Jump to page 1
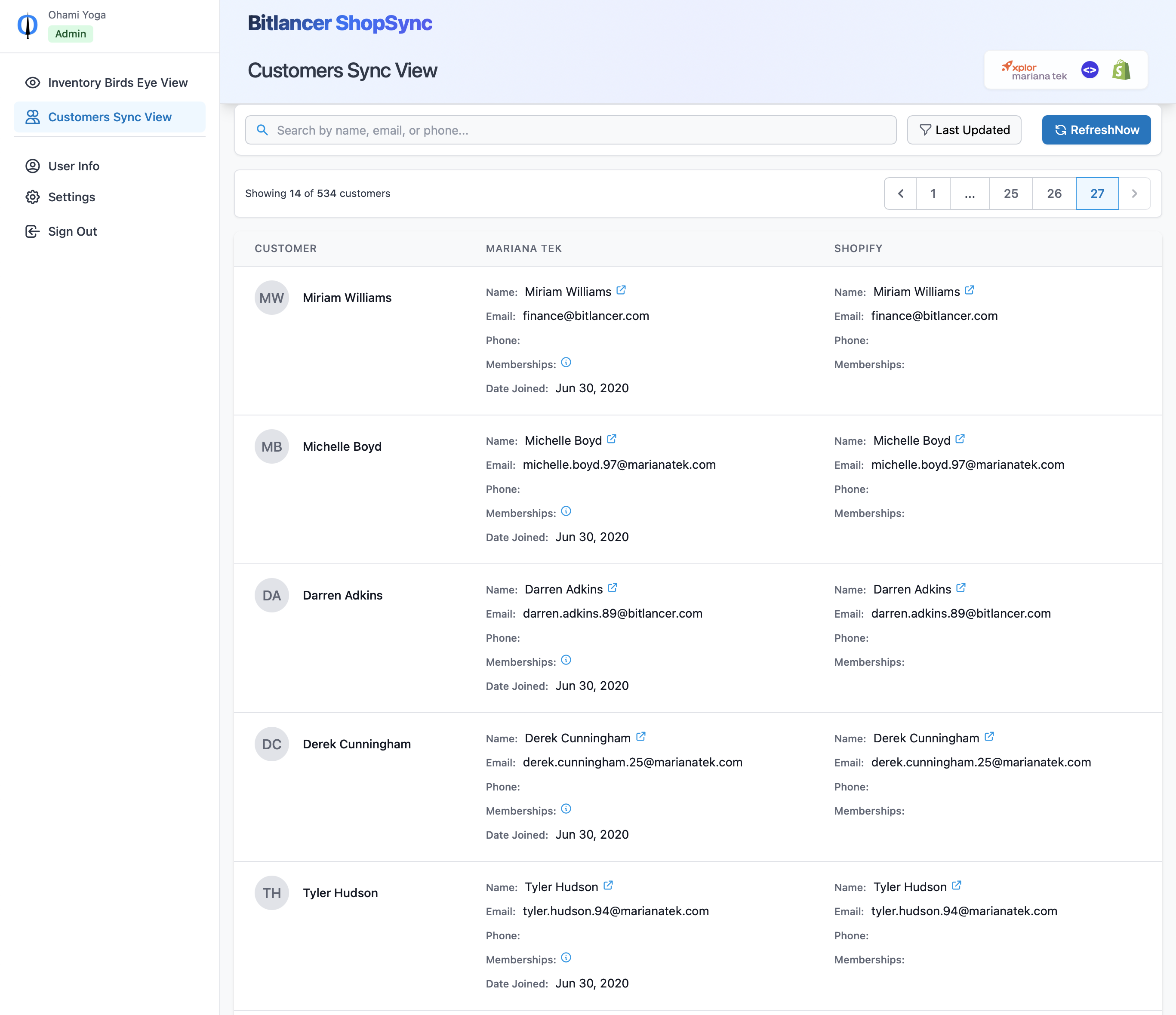 933,194
